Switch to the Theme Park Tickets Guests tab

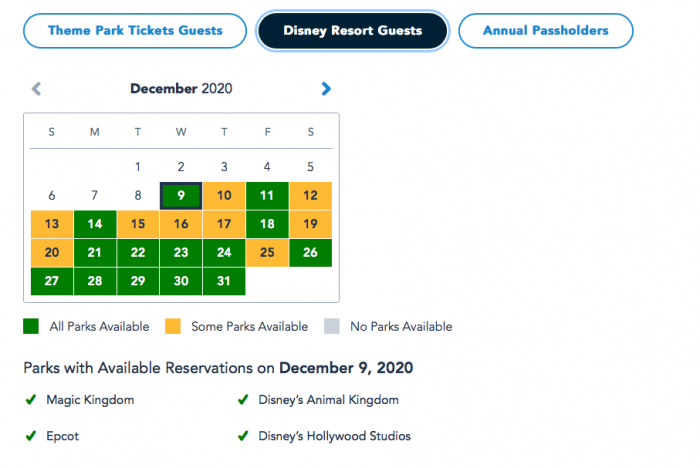click(x=135, y=31)
